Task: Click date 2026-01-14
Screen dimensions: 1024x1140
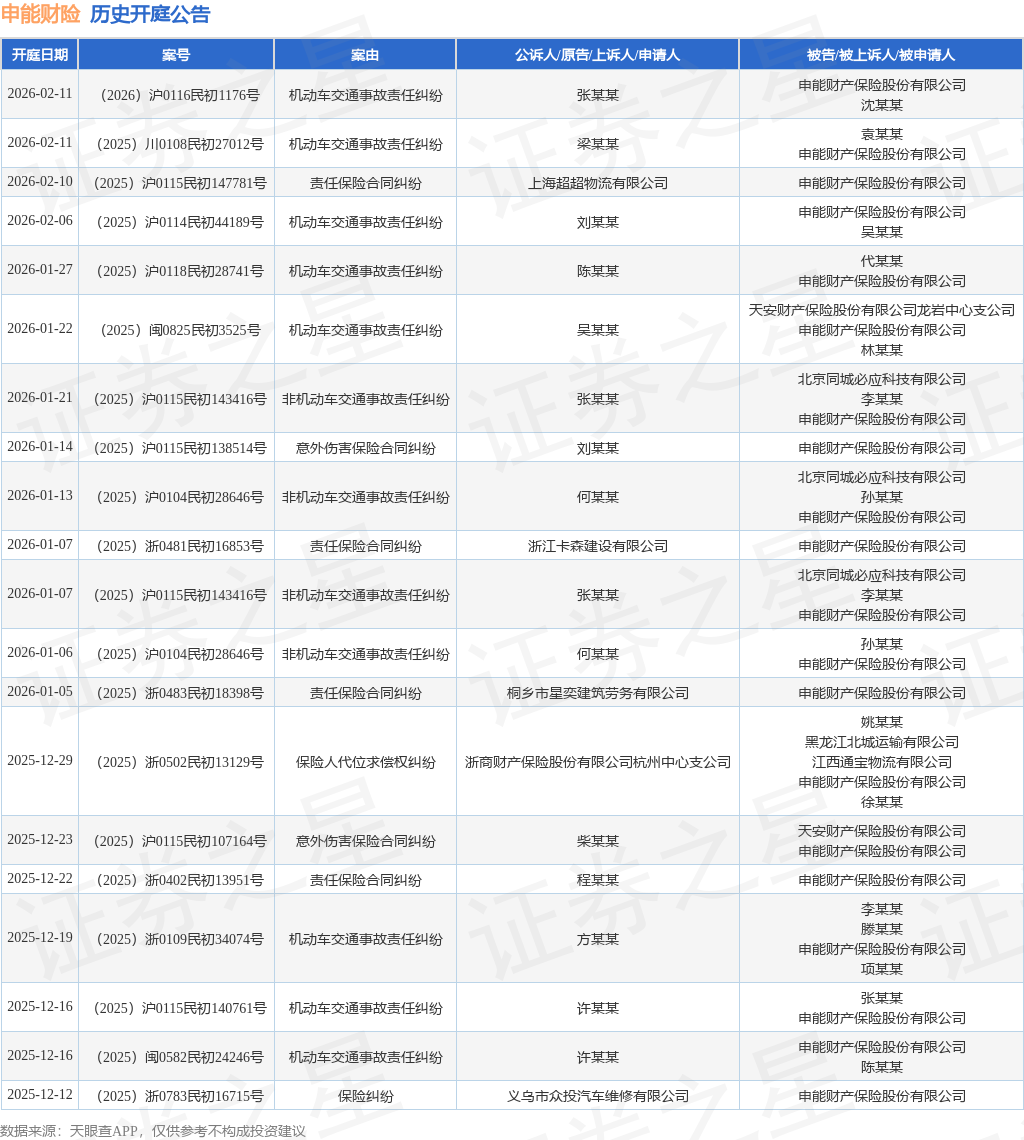Action: pyautogui.click(x=40, y=446)
